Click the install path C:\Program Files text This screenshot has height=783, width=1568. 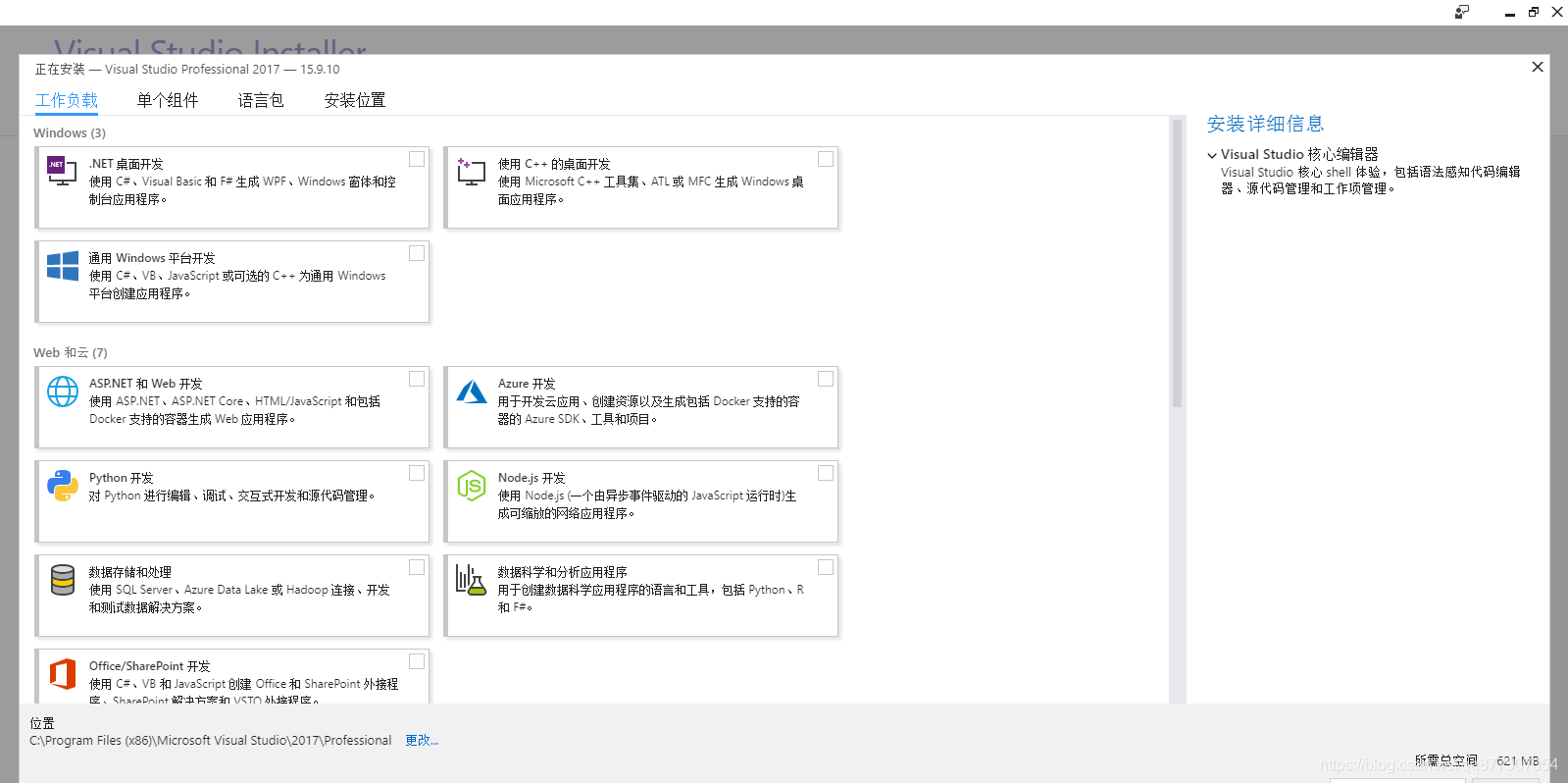[x=211, y=741]
